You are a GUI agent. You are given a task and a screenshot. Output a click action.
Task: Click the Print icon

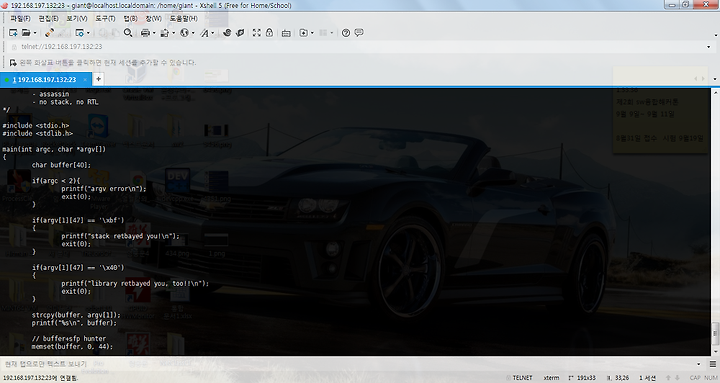tap(146, 33)
